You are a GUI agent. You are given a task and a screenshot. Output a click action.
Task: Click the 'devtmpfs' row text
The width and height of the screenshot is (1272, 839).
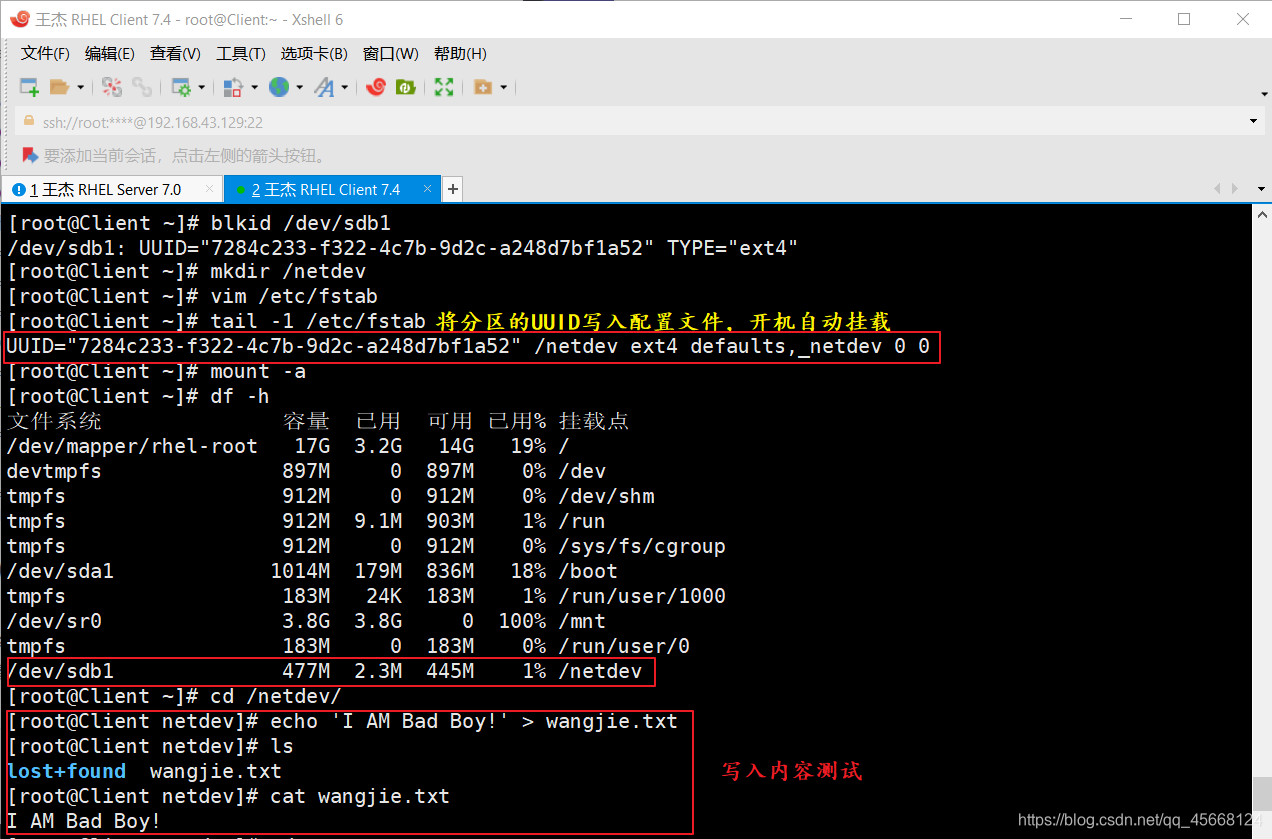click(54, 471)
